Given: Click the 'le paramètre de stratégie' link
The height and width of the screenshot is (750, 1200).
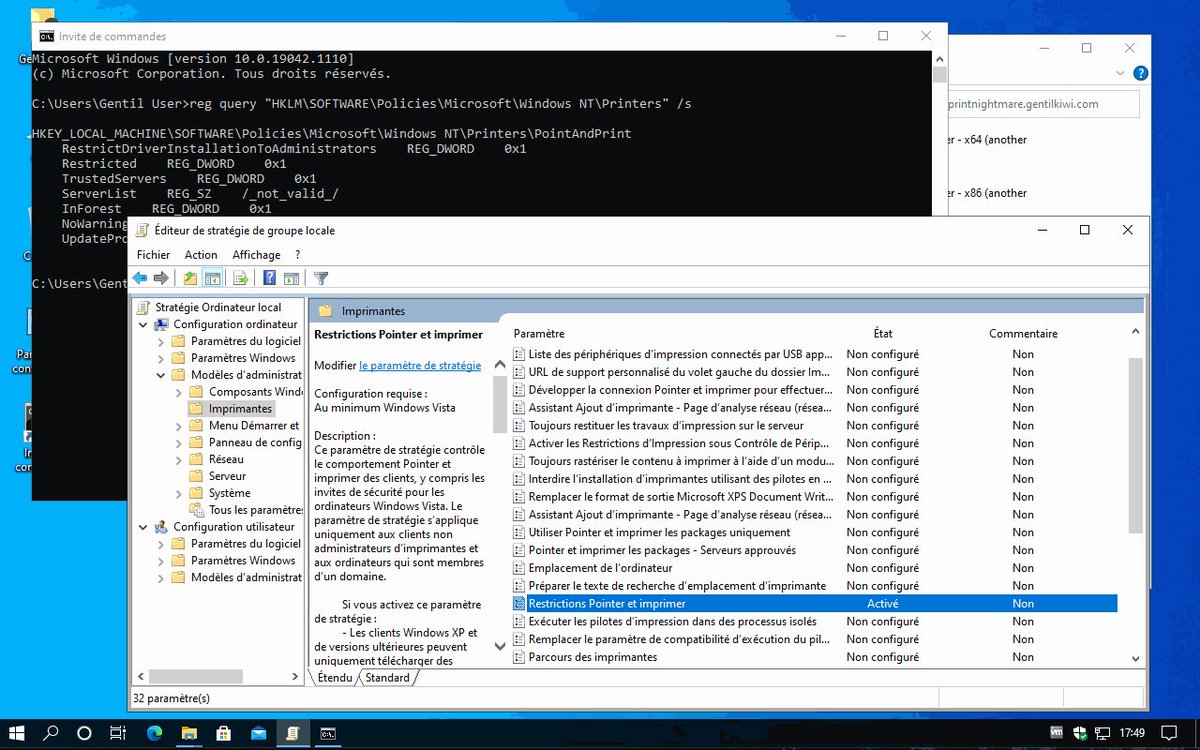Looking at the screenshot, I should click(420, 366).
